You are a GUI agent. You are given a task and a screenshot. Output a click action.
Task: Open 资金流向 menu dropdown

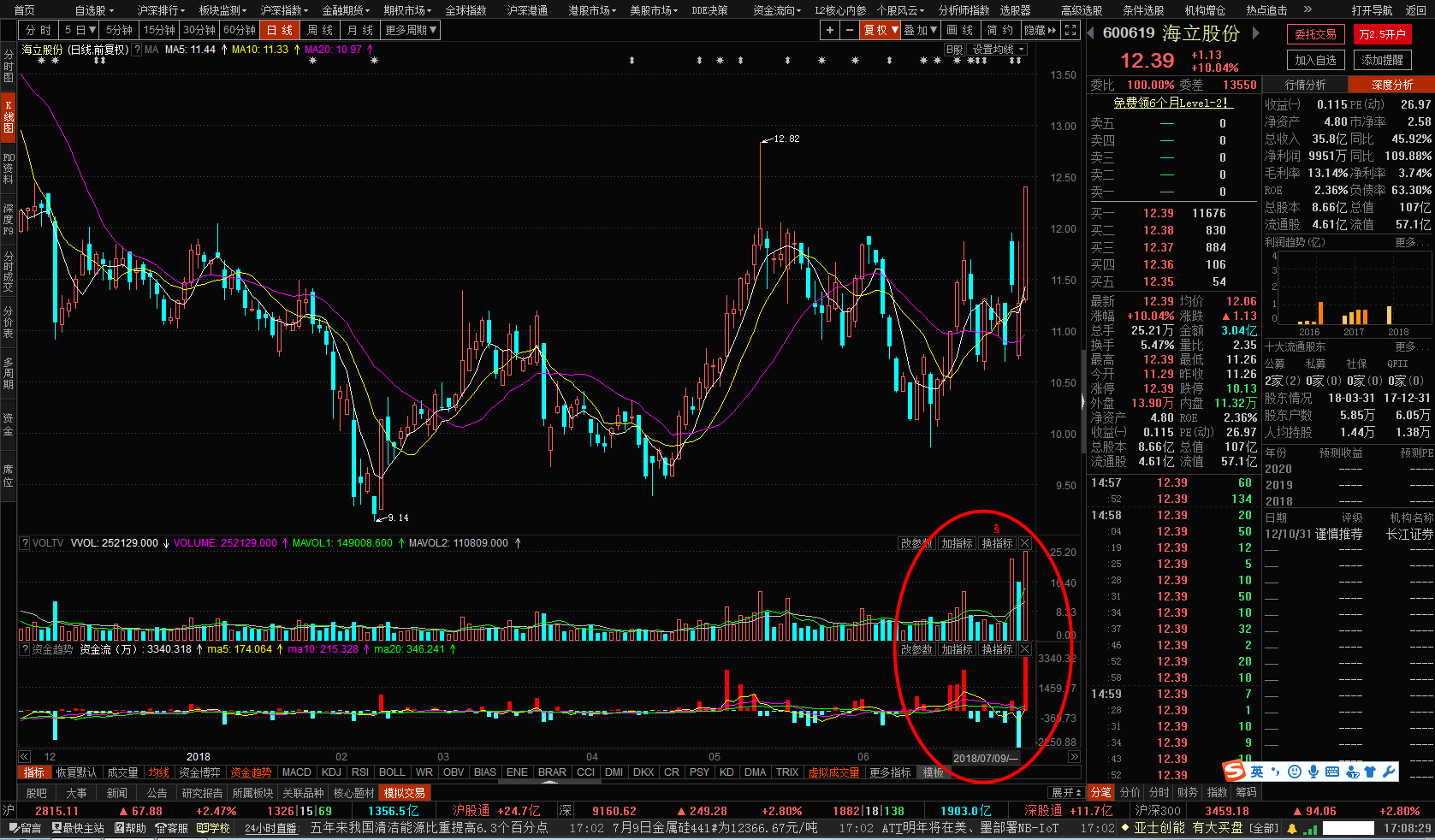[777, 10]
